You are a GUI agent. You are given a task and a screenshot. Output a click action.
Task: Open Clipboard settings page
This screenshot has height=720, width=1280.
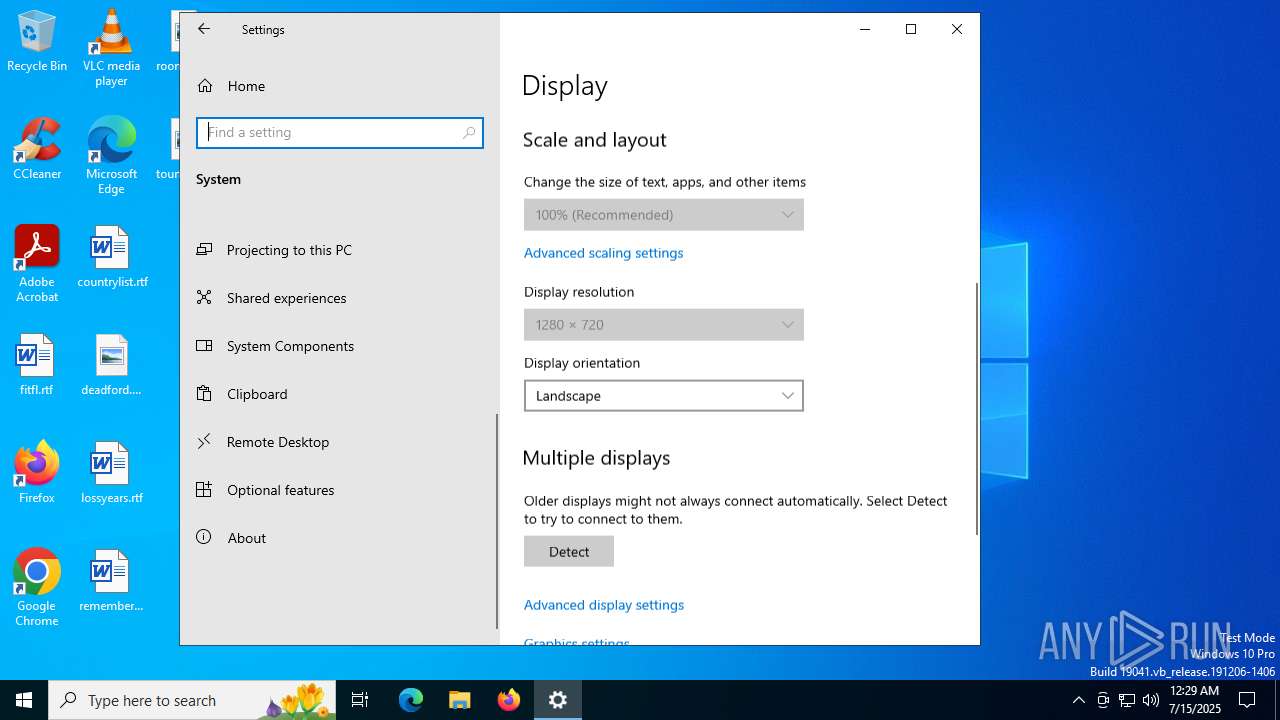[340, 394]
